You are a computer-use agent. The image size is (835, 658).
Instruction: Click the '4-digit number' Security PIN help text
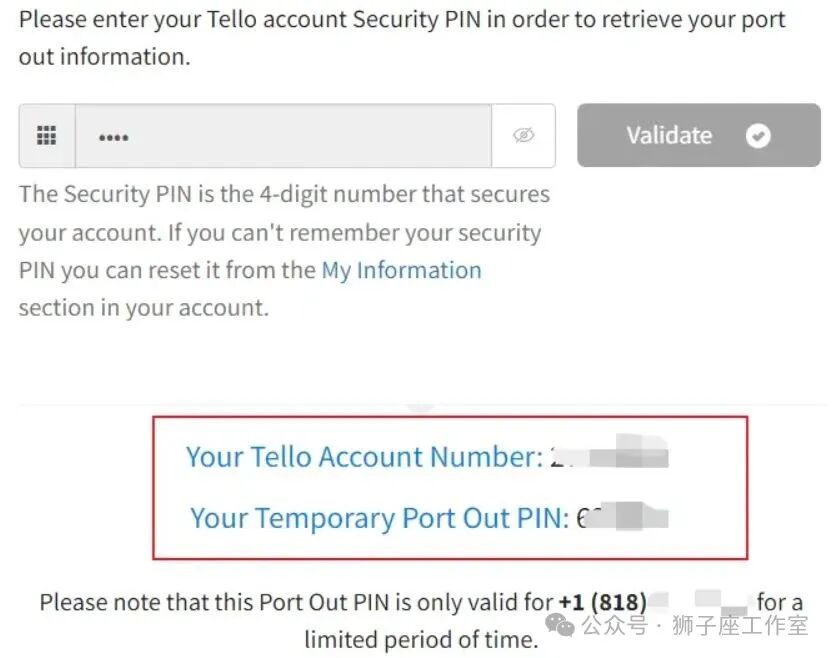pyautogui.click(x=284, y=193)
